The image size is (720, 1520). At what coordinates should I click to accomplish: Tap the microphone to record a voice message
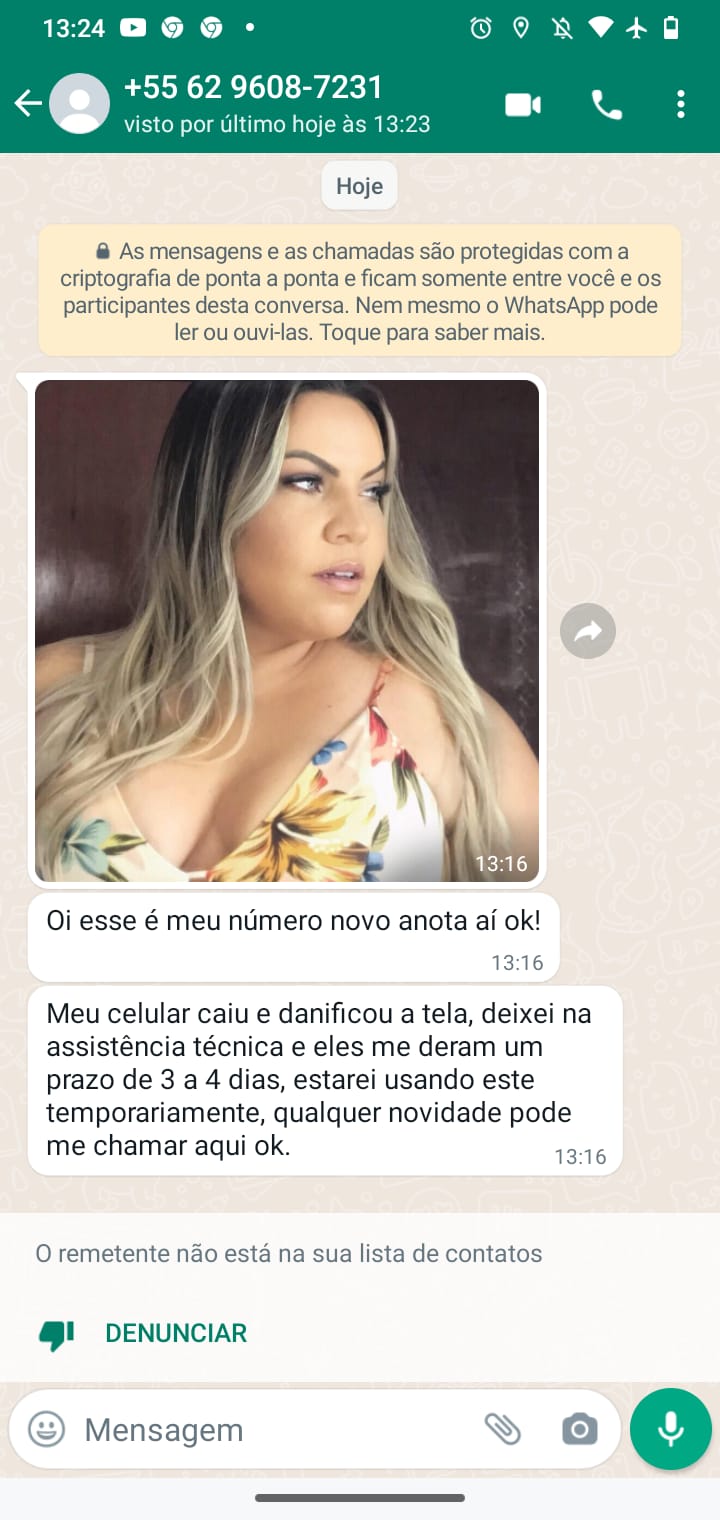click(671, 1429)
